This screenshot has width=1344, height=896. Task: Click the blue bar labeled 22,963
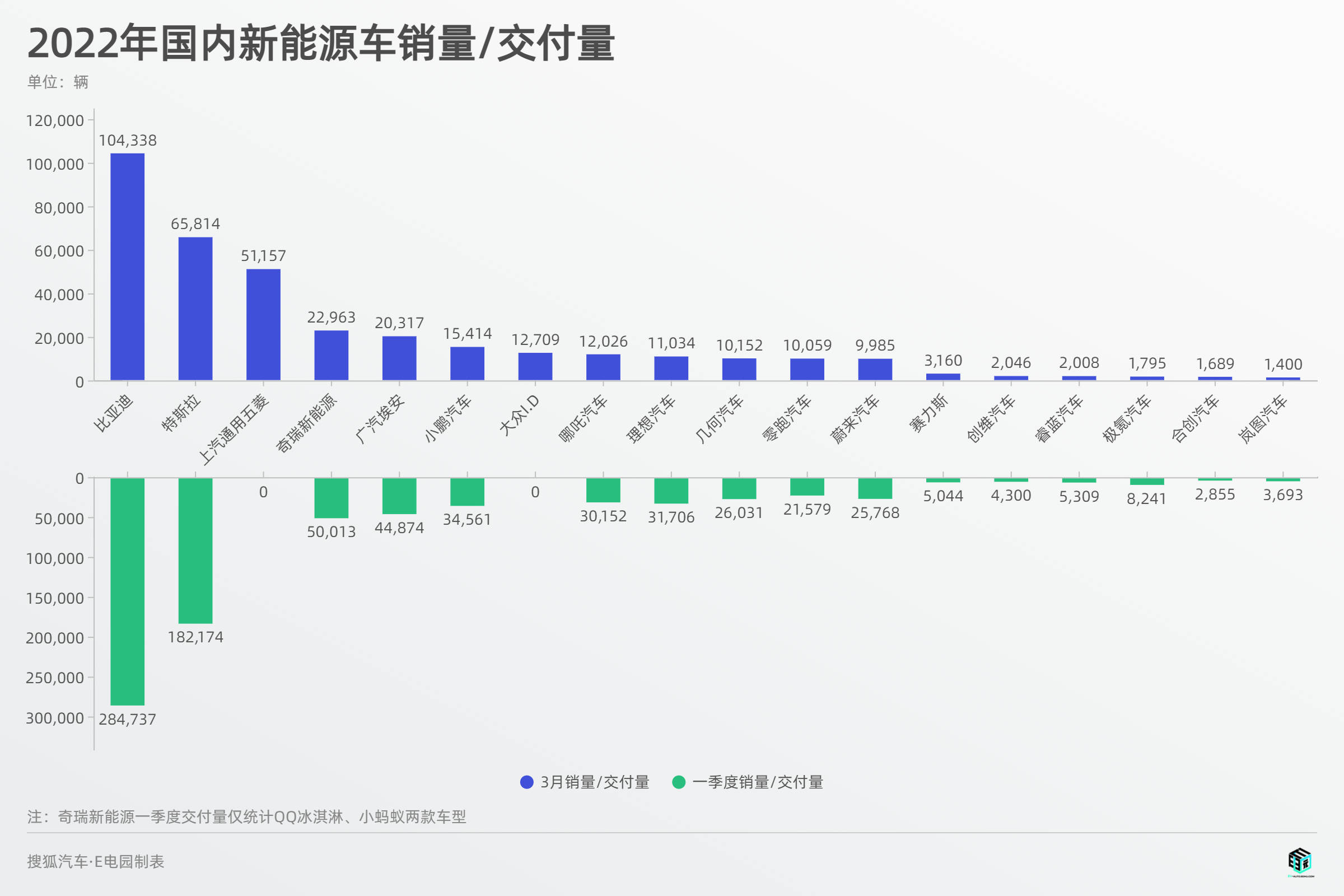pos(332,356)
